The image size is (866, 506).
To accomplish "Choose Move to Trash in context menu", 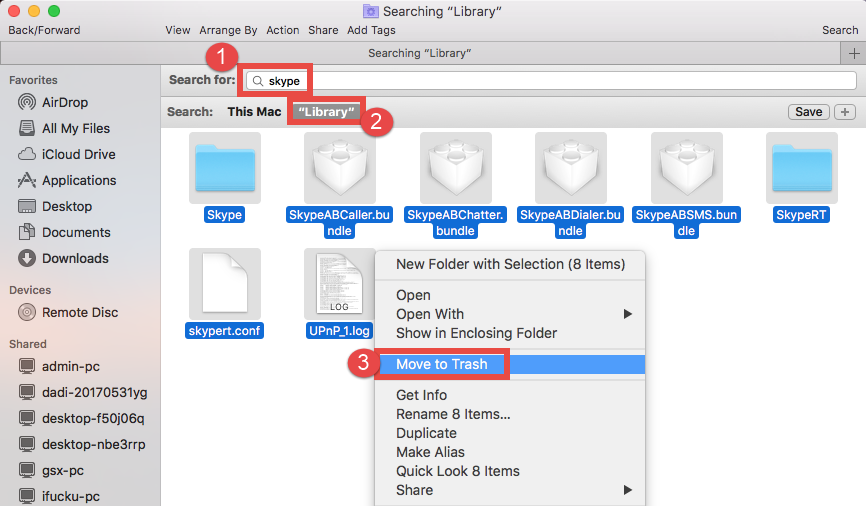I will (x=510, y=364).
